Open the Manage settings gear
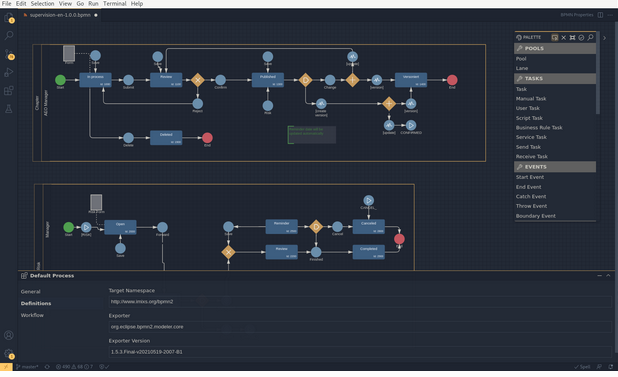This screenshot has height=377, width=618. click(9, 354)
